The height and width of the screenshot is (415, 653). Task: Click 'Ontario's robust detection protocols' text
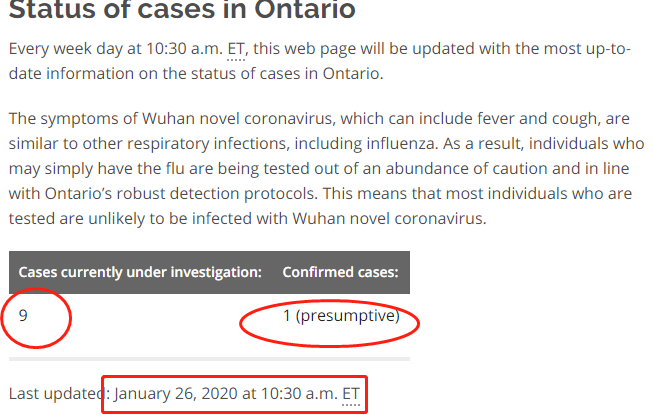click(179, 194)
